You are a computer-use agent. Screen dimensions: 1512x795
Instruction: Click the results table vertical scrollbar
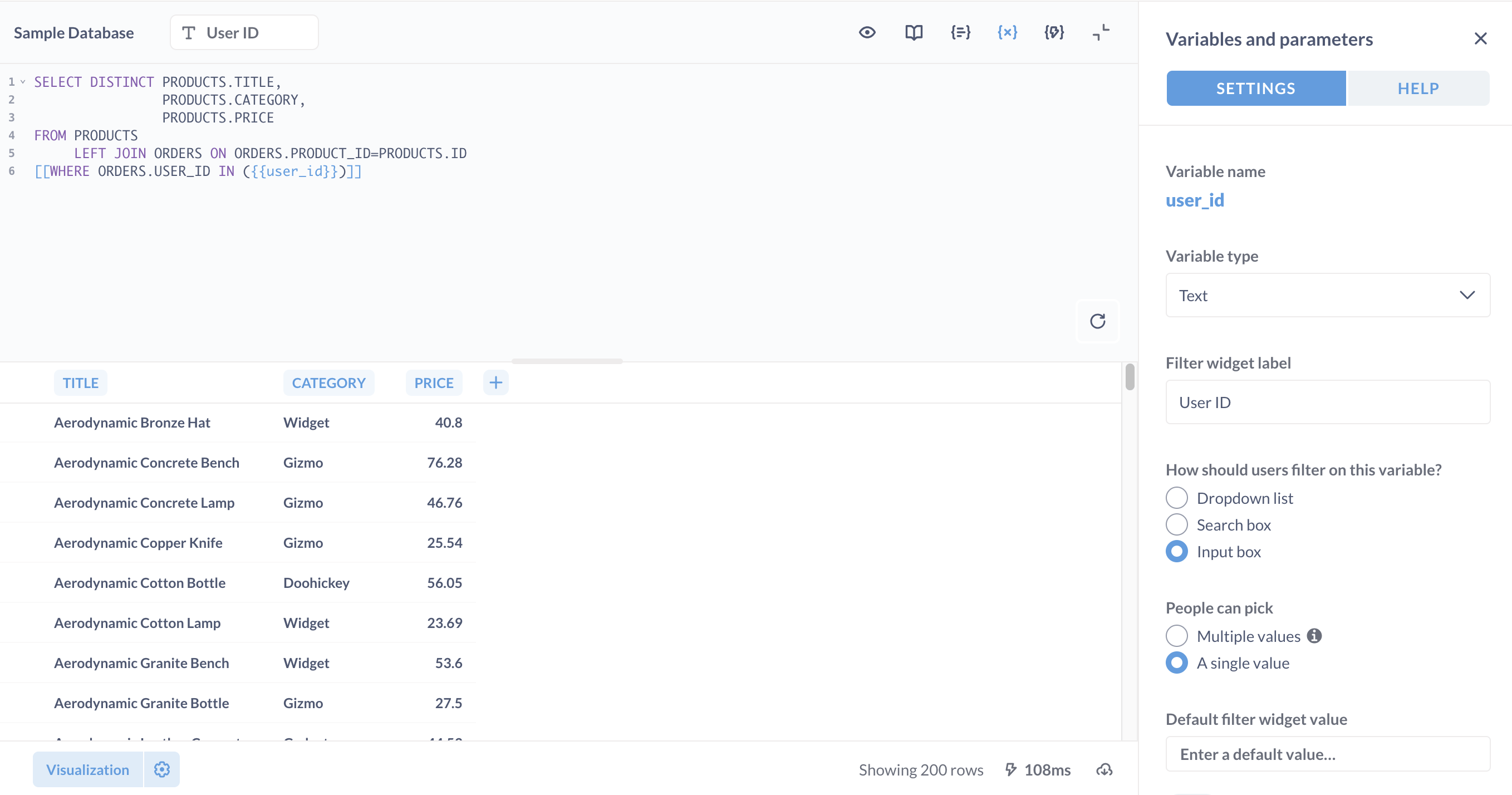[x=1130, y=377]
